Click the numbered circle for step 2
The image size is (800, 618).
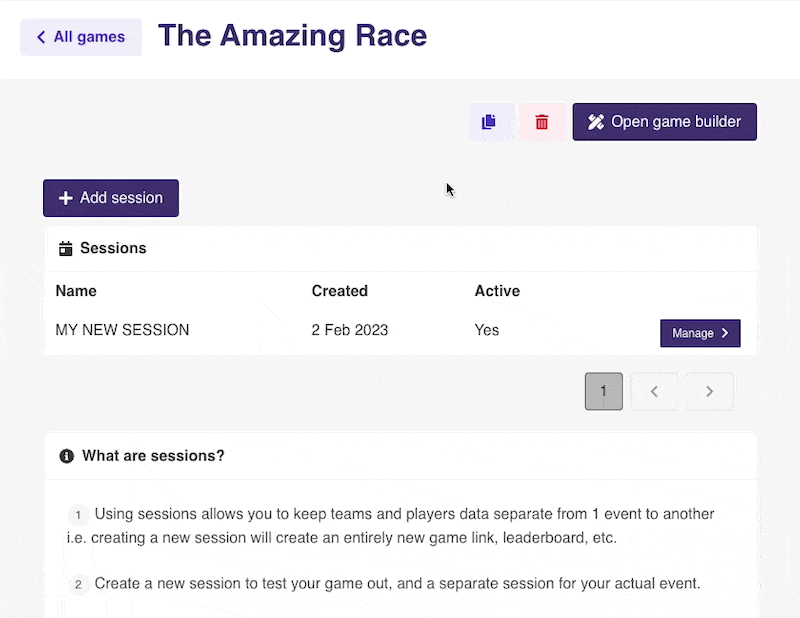(79, 585)
